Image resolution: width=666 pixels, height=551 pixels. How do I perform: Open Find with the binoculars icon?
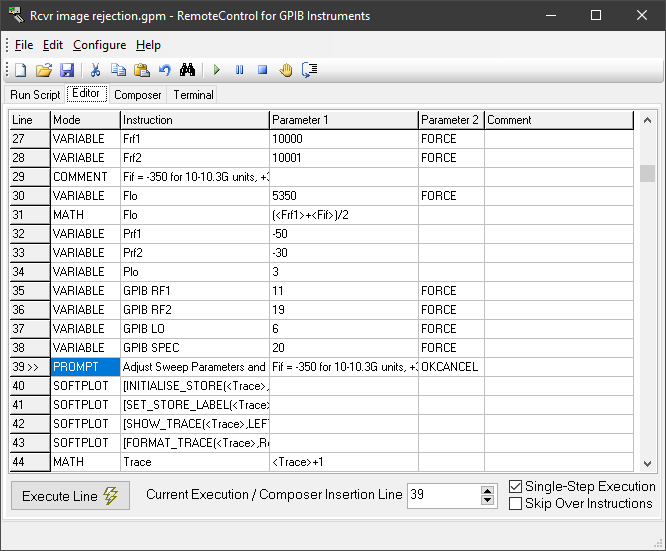tap(187, 70)
